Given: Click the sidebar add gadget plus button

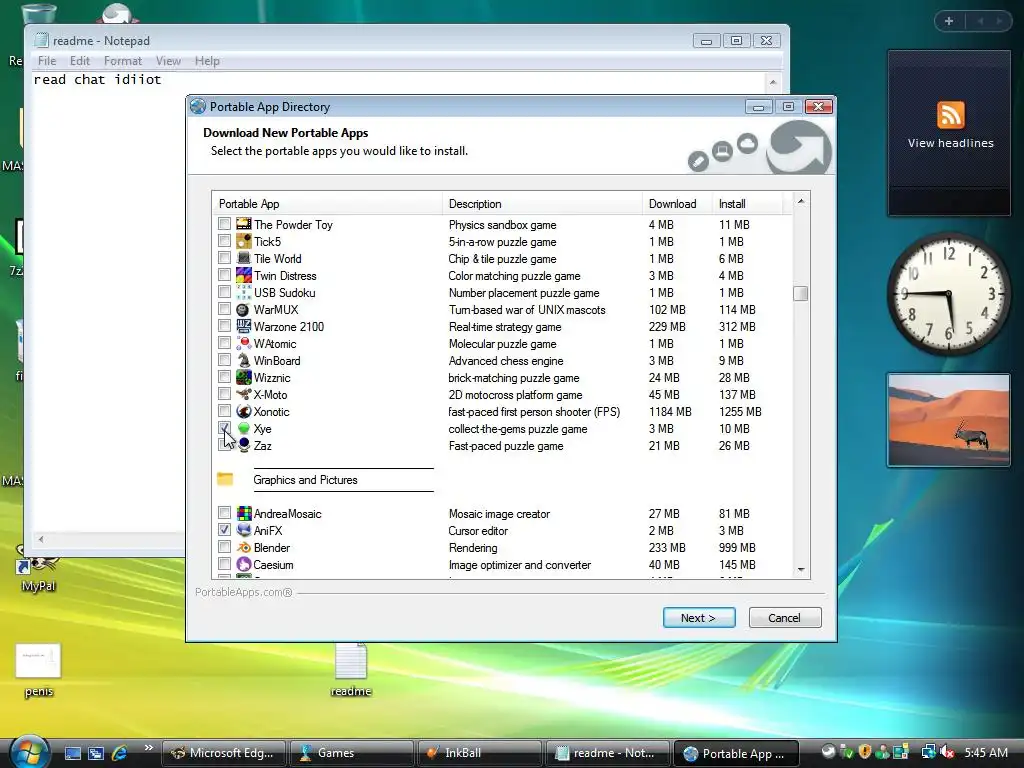Looking at the screenshot, I should pos(949,21).
